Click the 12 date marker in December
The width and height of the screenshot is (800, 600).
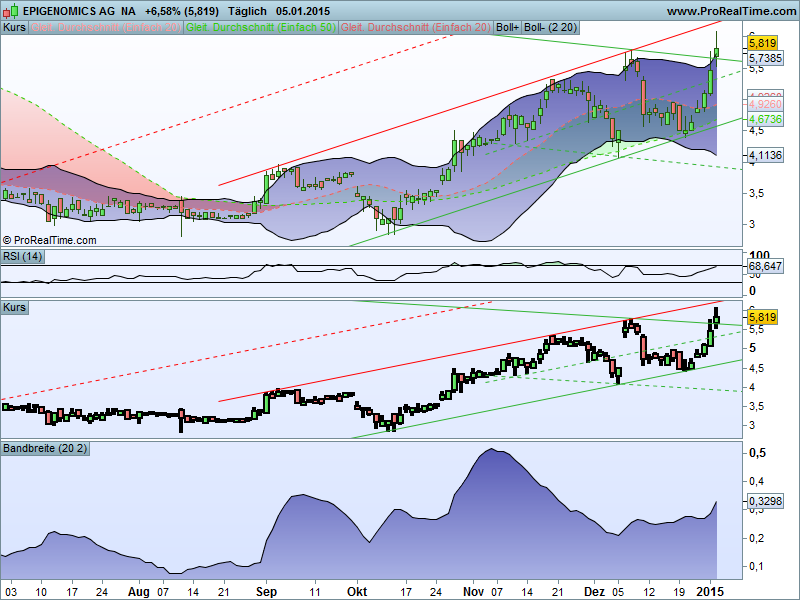(649, 592)
